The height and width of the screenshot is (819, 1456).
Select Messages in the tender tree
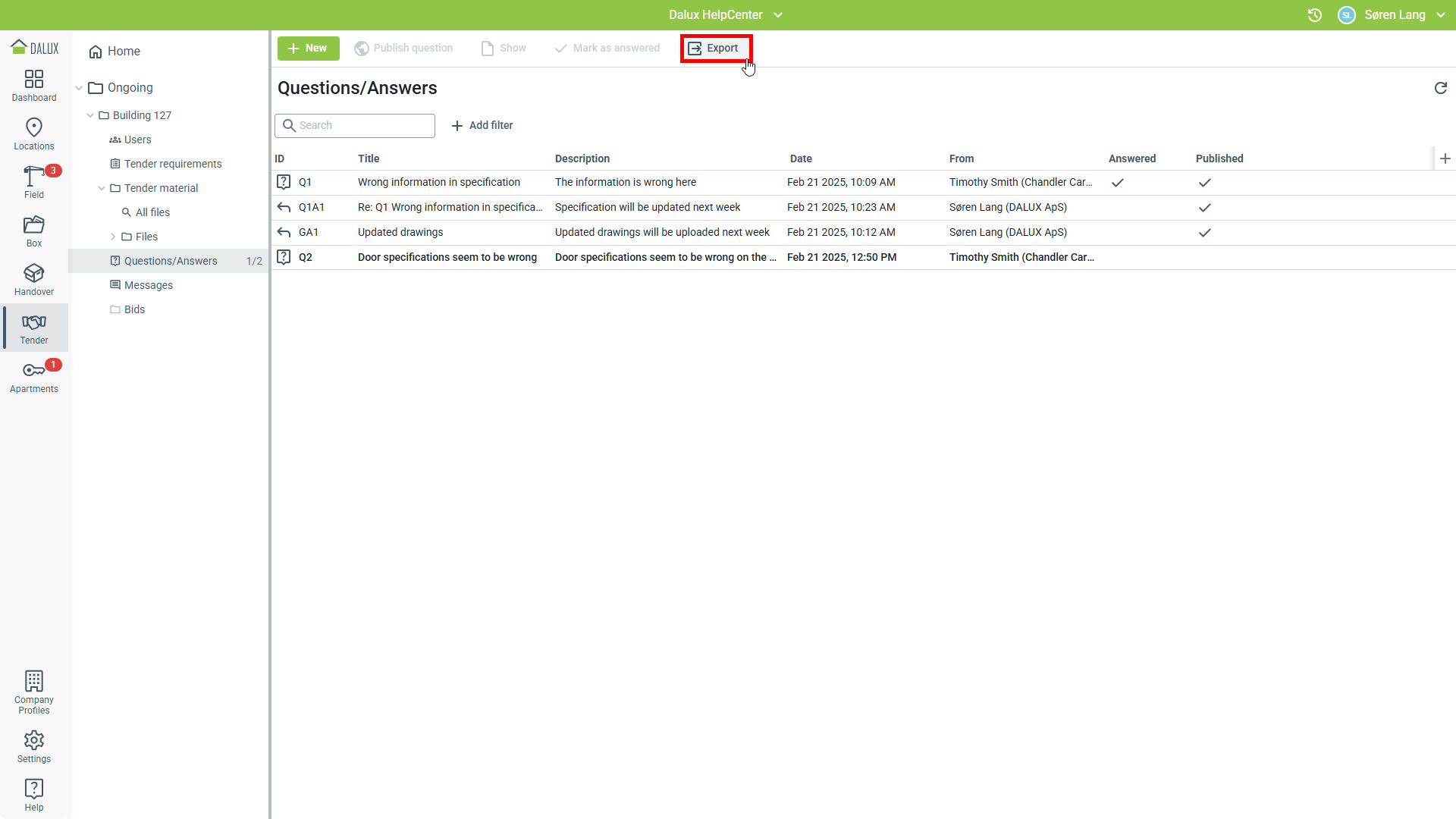click(x=149, y=285)
